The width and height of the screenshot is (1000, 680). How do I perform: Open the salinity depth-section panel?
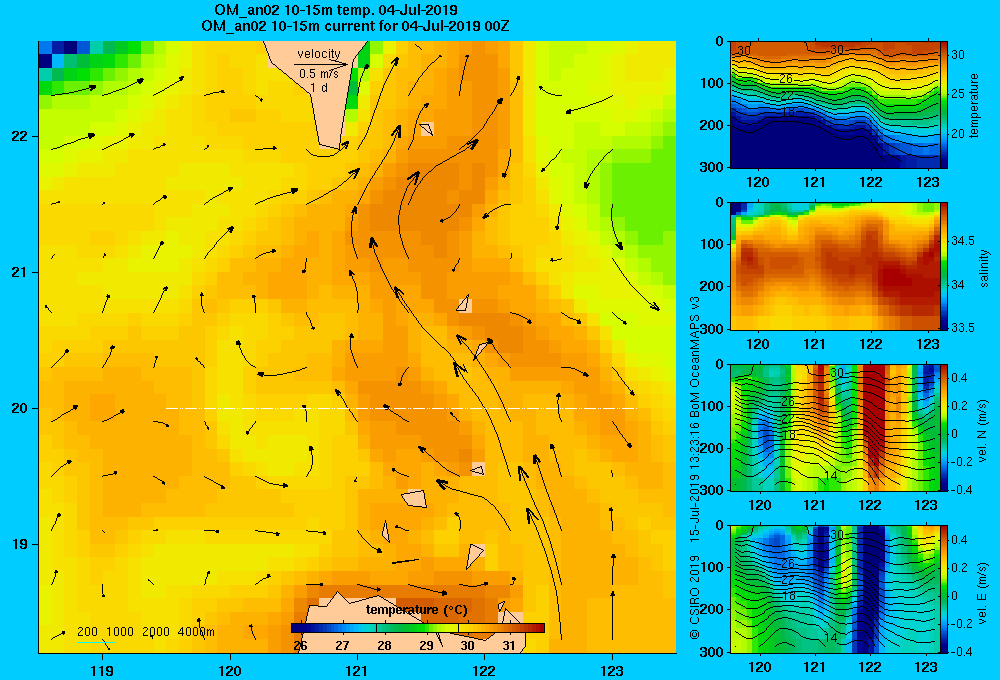[835, 266]
